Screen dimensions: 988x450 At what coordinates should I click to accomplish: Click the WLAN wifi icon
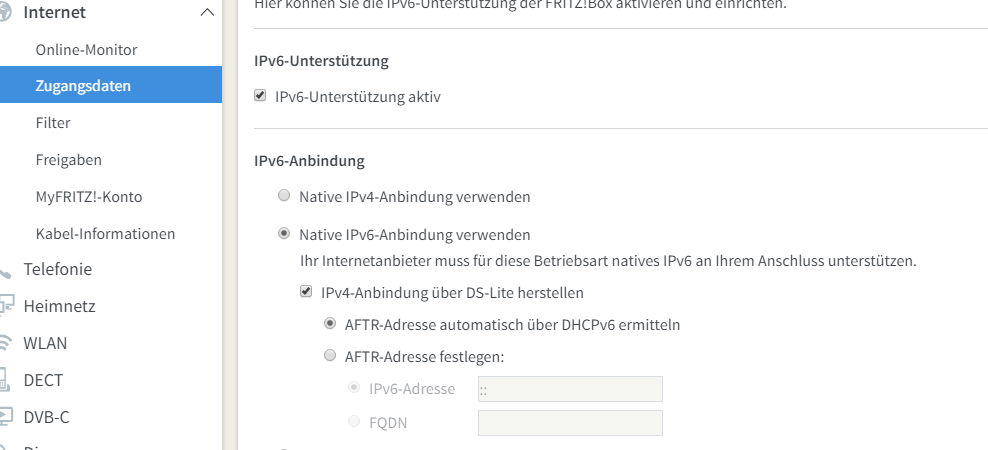5,343
